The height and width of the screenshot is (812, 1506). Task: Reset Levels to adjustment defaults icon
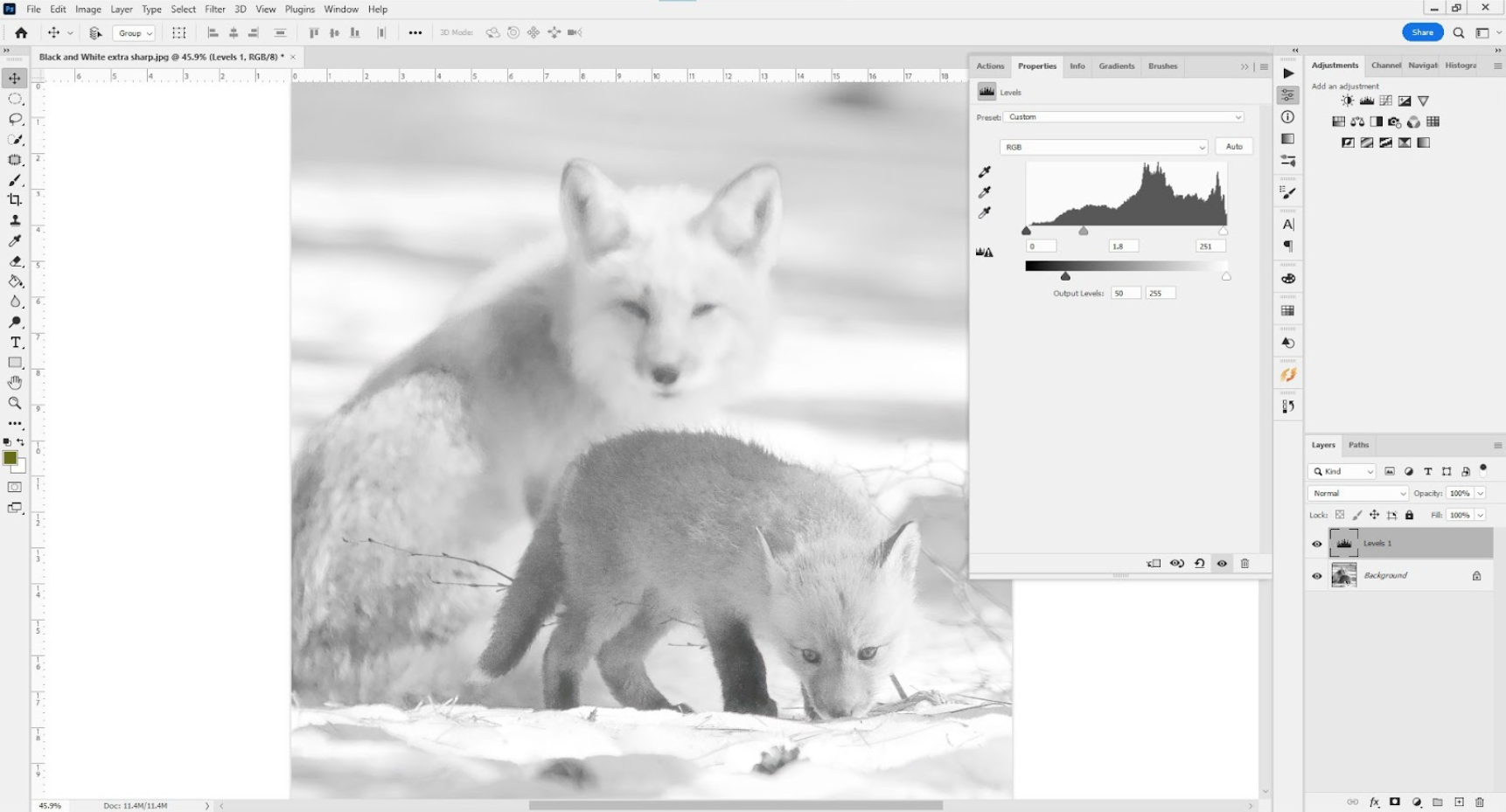(x=1200, y=564)
